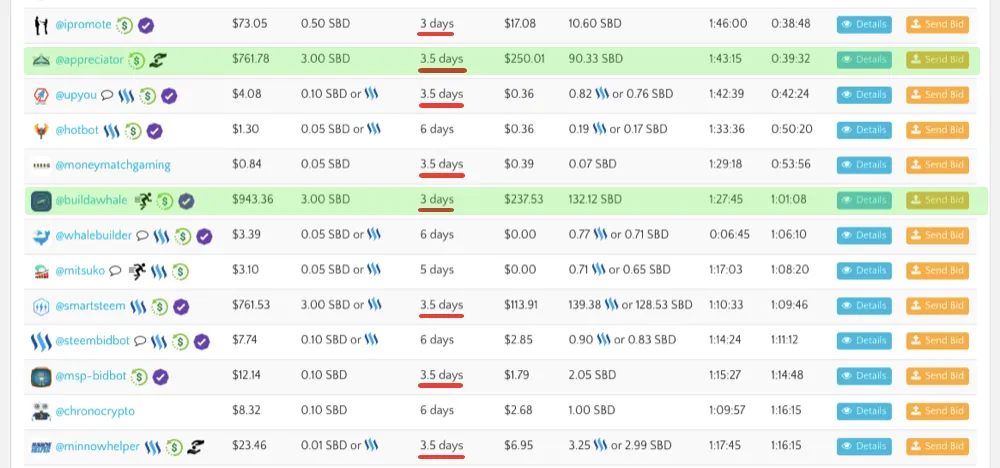This screenshot has height=468, width=1000.
Task: Click the @appreciator avatar icon
Action: 41,61
